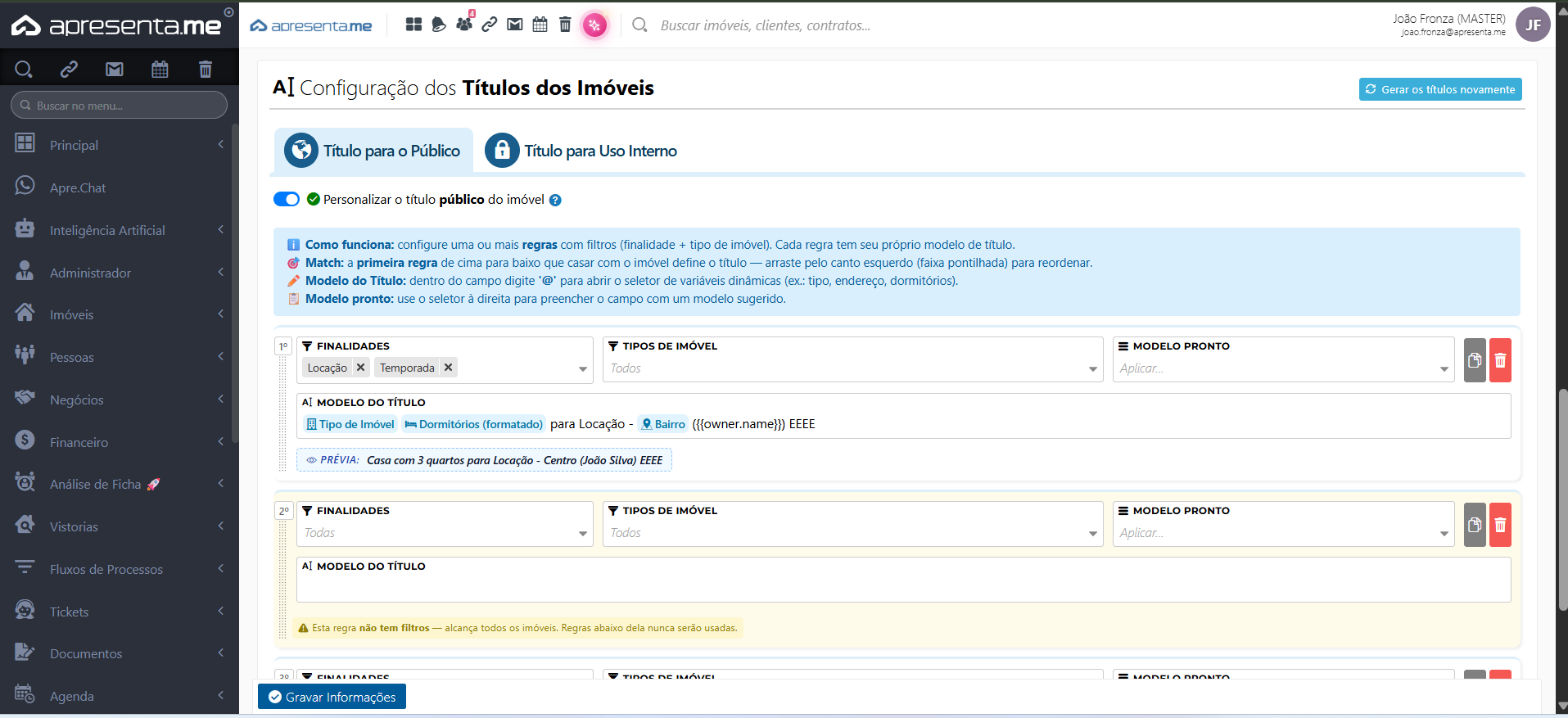Open the mail icon in dark sidebar
Image resolution: width=1568 pixels, height=718 pixels.
click(x=115, y=69)
